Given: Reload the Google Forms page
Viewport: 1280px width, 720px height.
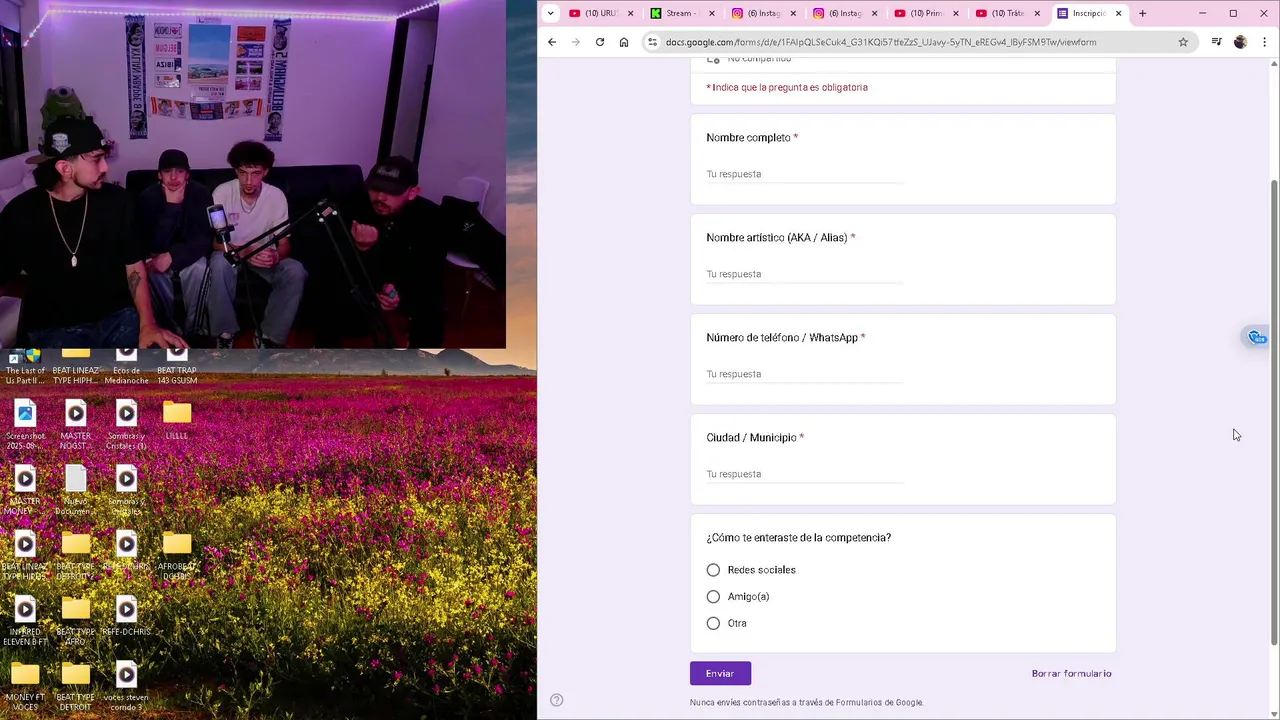Looking at the screenshot, I should [600, 42].
